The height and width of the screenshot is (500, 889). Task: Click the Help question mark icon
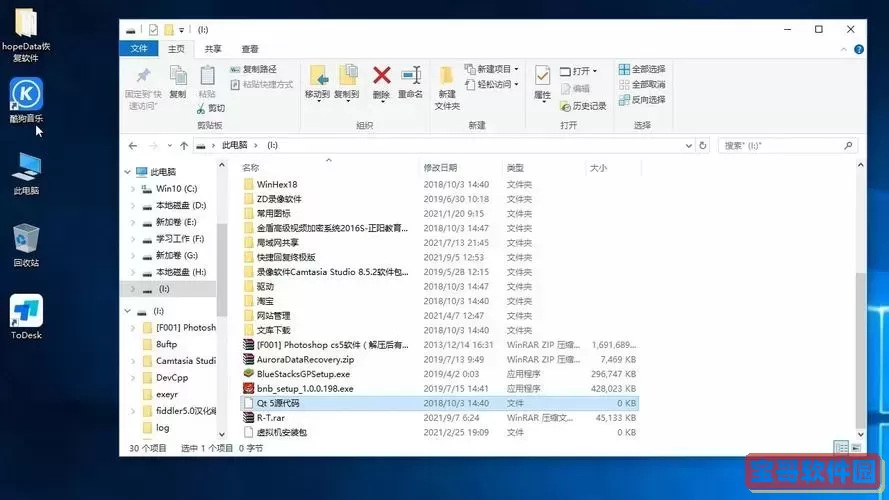tap(859, 49)
